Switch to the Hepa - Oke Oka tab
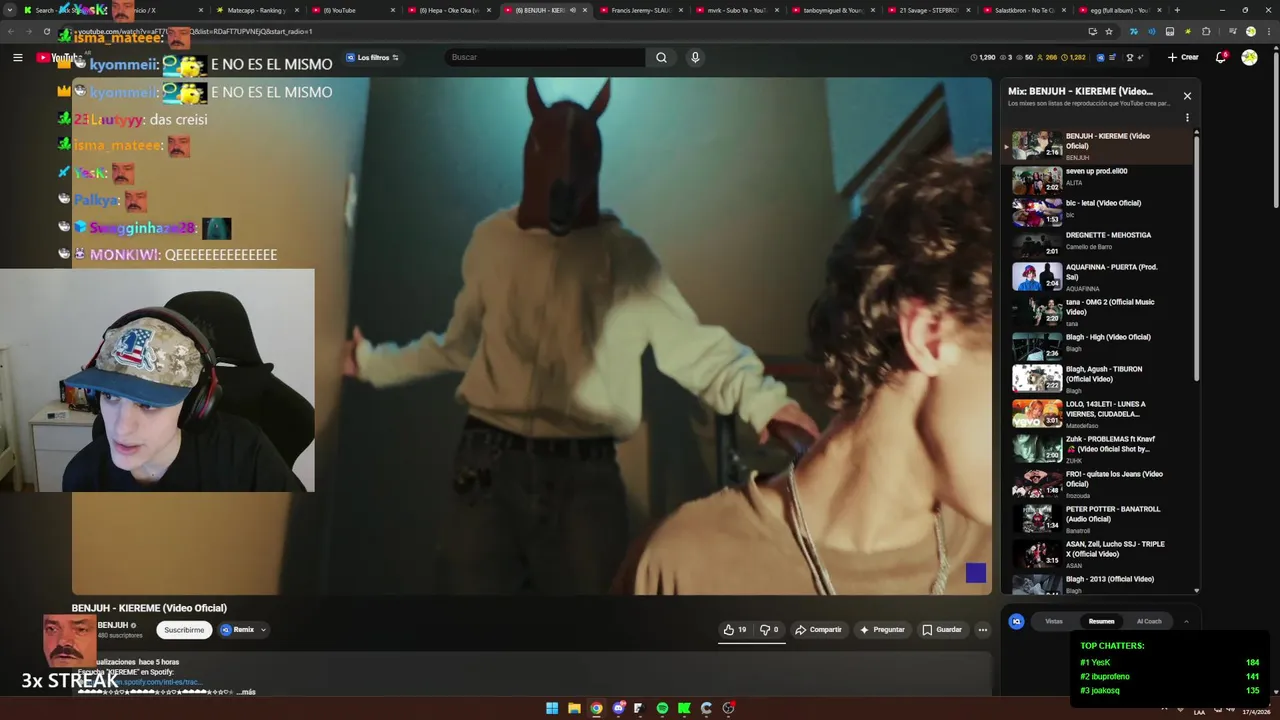 click(448, 10)
